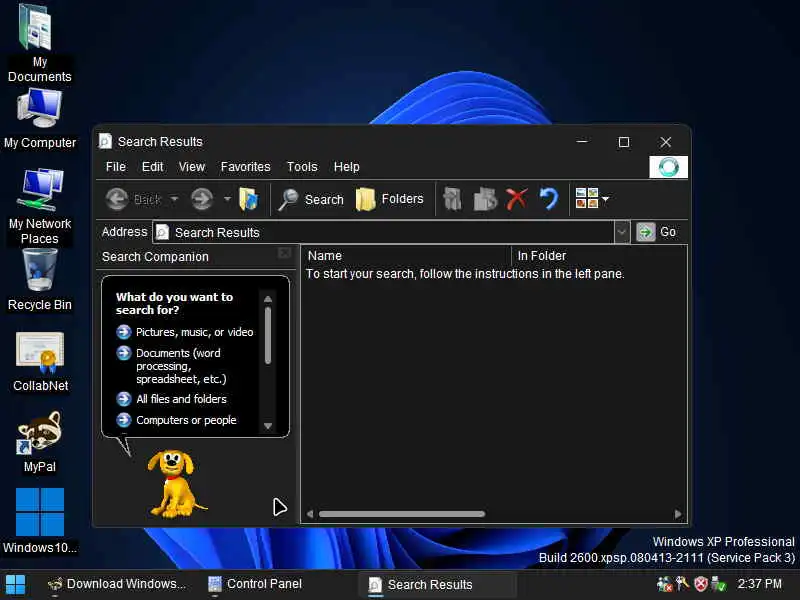Click the Copy To toolbar icon

point(485,199)
